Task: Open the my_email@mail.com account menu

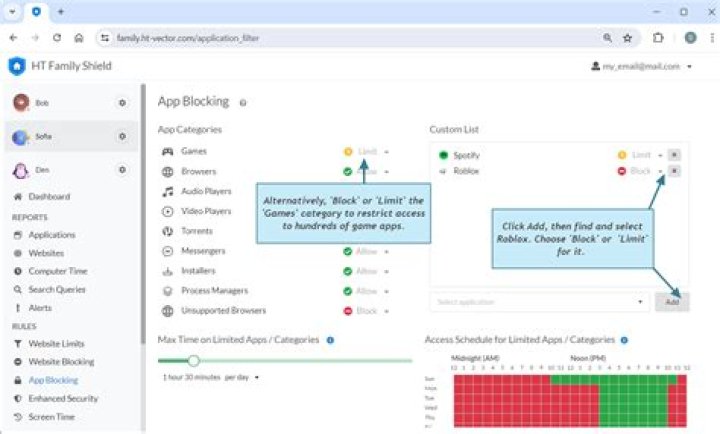Action: pos(642,66)
